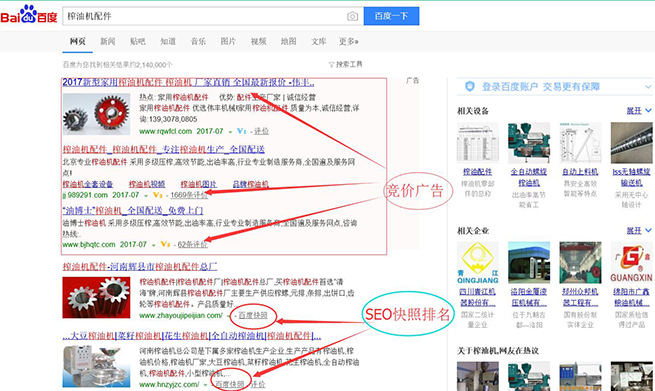Open dropdown arrow next to www.rqwfcl.com

tap(230, 132)
